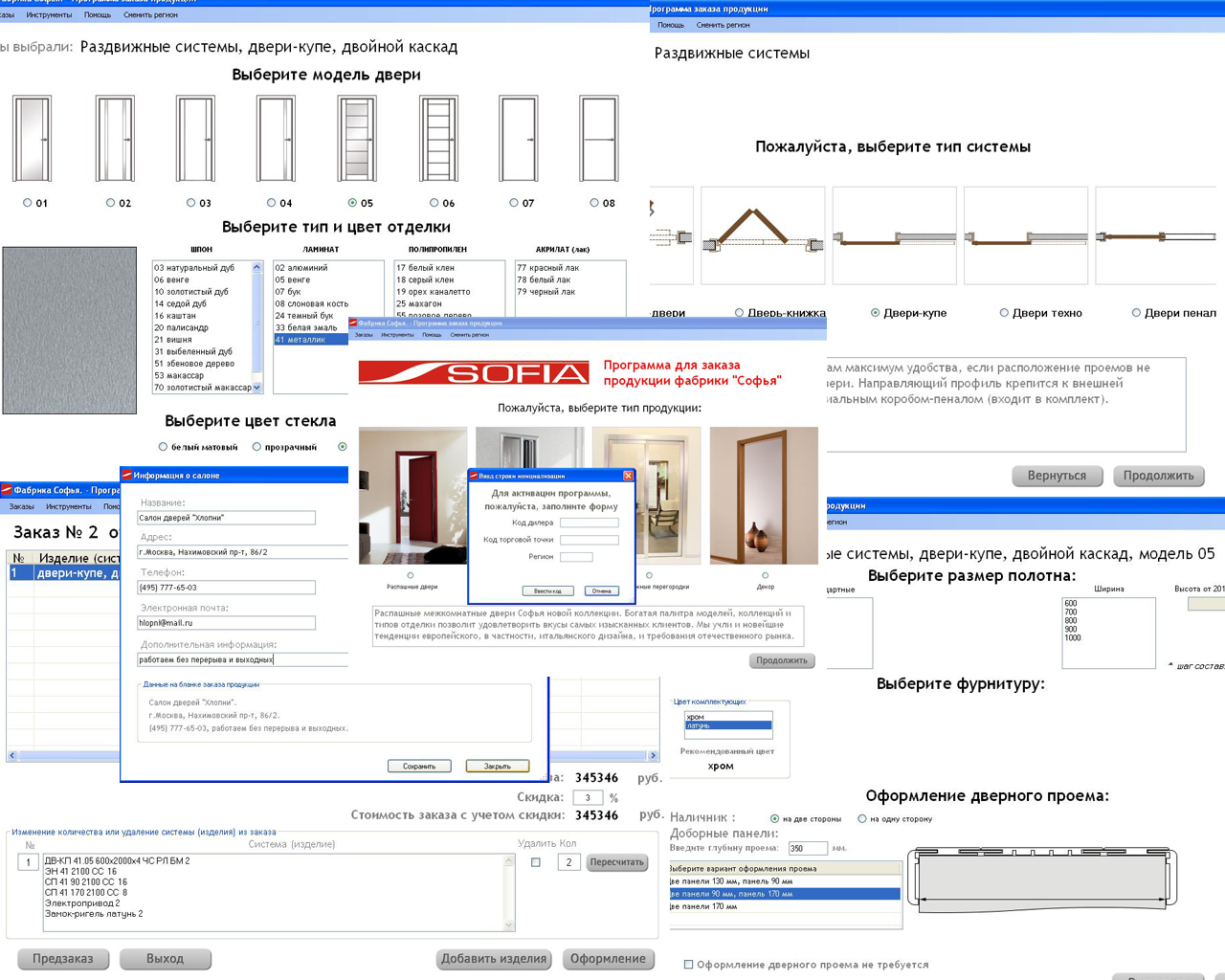Viewport: 1225px width, 980px height.
Task: Choose door model 06 with horizontal stripes
Action: point(438,139)
